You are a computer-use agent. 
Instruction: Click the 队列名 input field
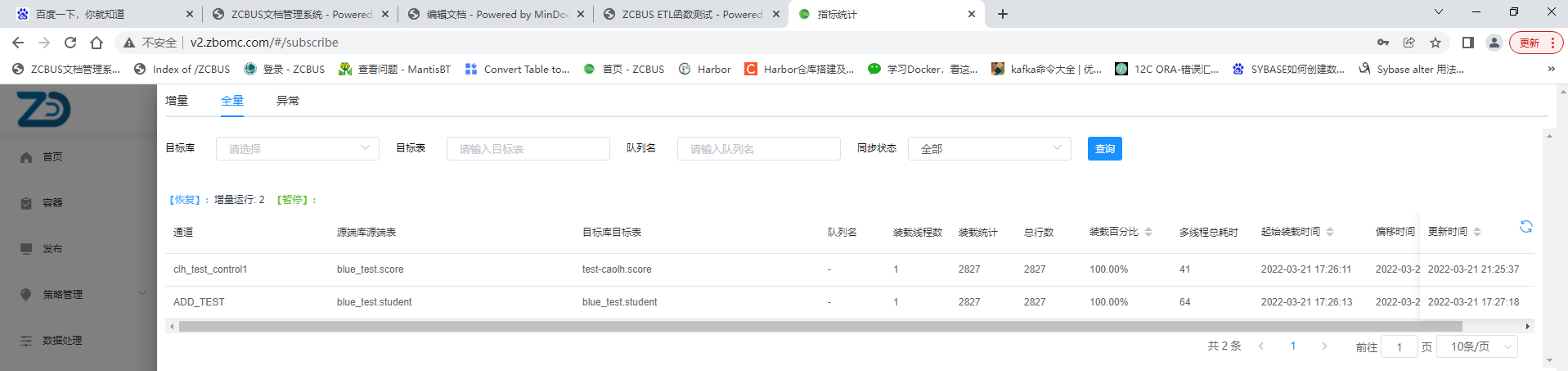click(x=759, y=149)
